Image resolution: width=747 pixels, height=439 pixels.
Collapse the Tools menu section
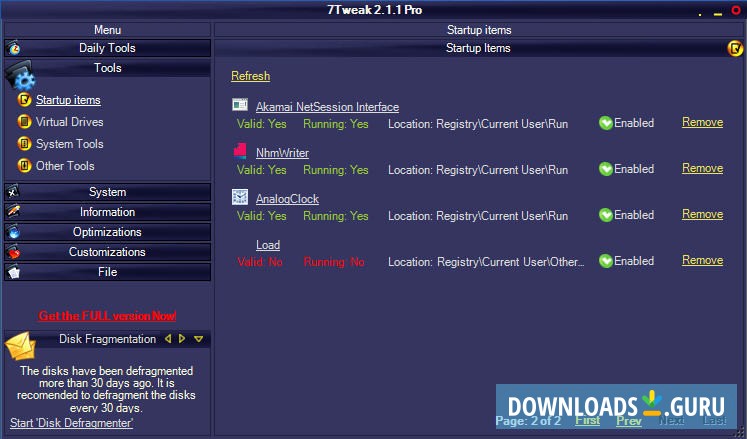[x=108, y=68]
